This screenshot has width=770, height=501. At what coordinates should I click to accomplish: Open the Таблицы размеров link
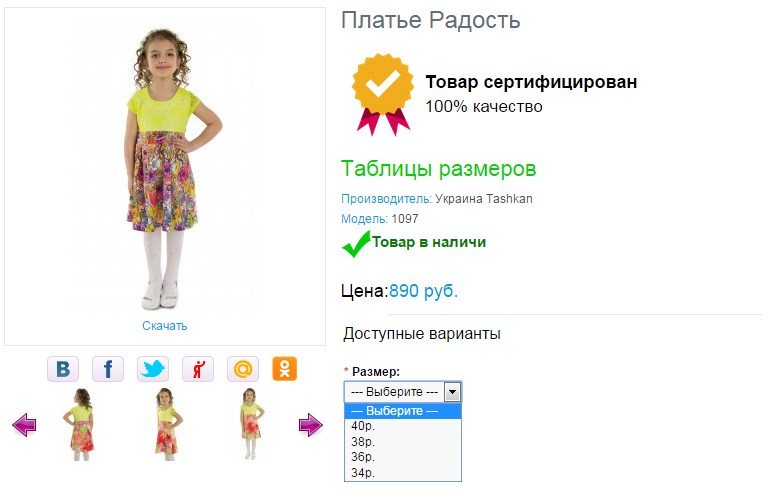click(x=439, y=168)
